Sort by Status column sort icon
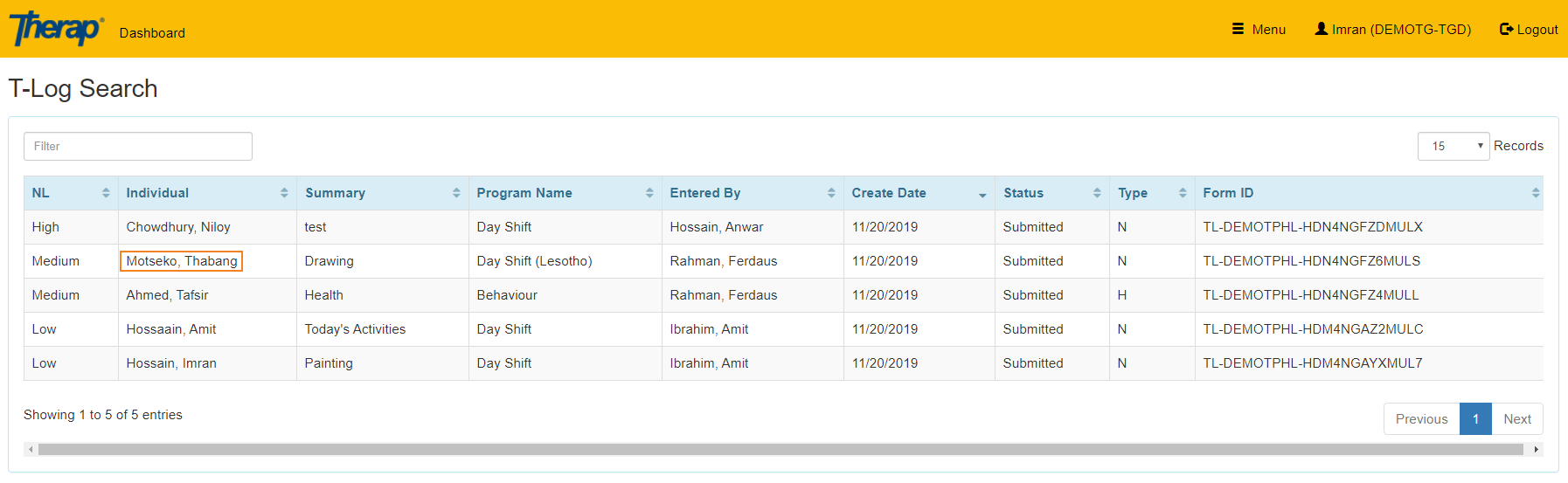Image resolution: width=1568 pixels, height=483 pixels. pyautogui.click(x=1097, y=193)
